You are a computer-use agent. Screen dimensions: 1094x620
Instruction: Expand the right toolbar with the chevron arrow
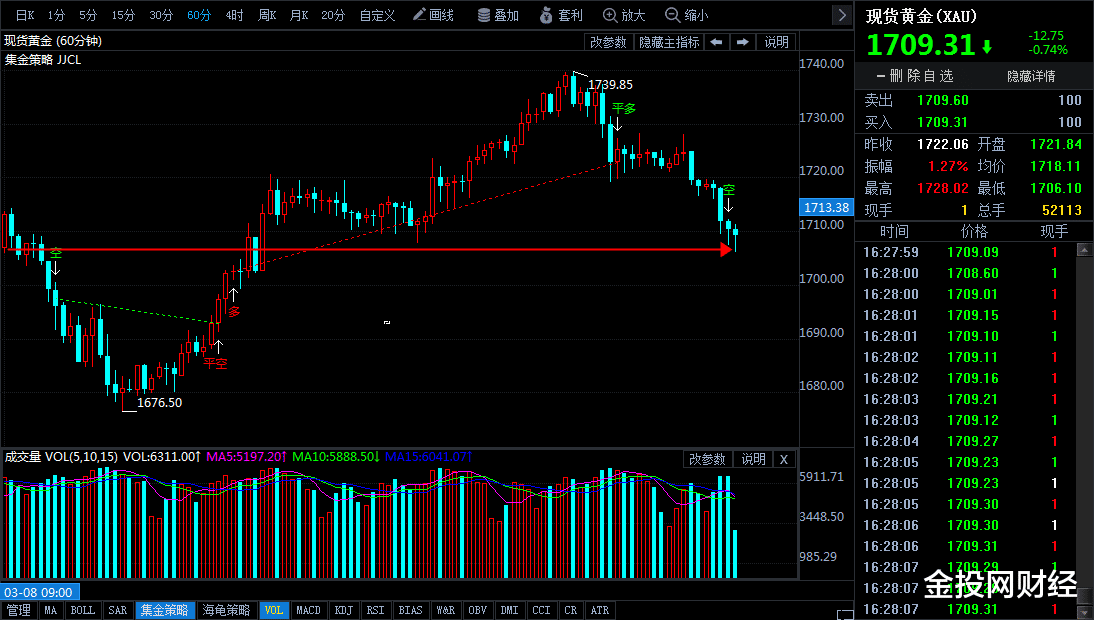(x=842, y=15)
